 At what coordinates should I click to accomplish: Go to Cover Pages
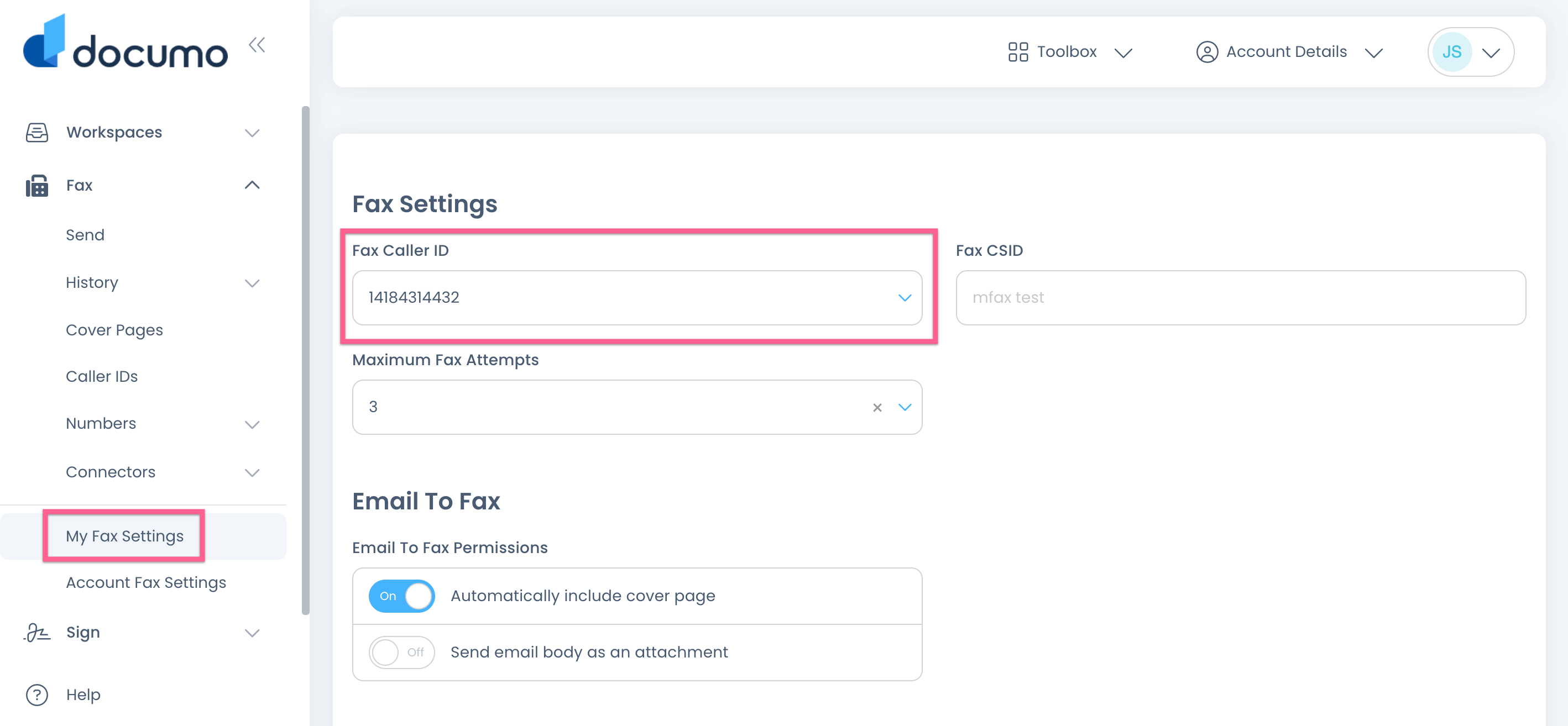click(x=114, y=330)
